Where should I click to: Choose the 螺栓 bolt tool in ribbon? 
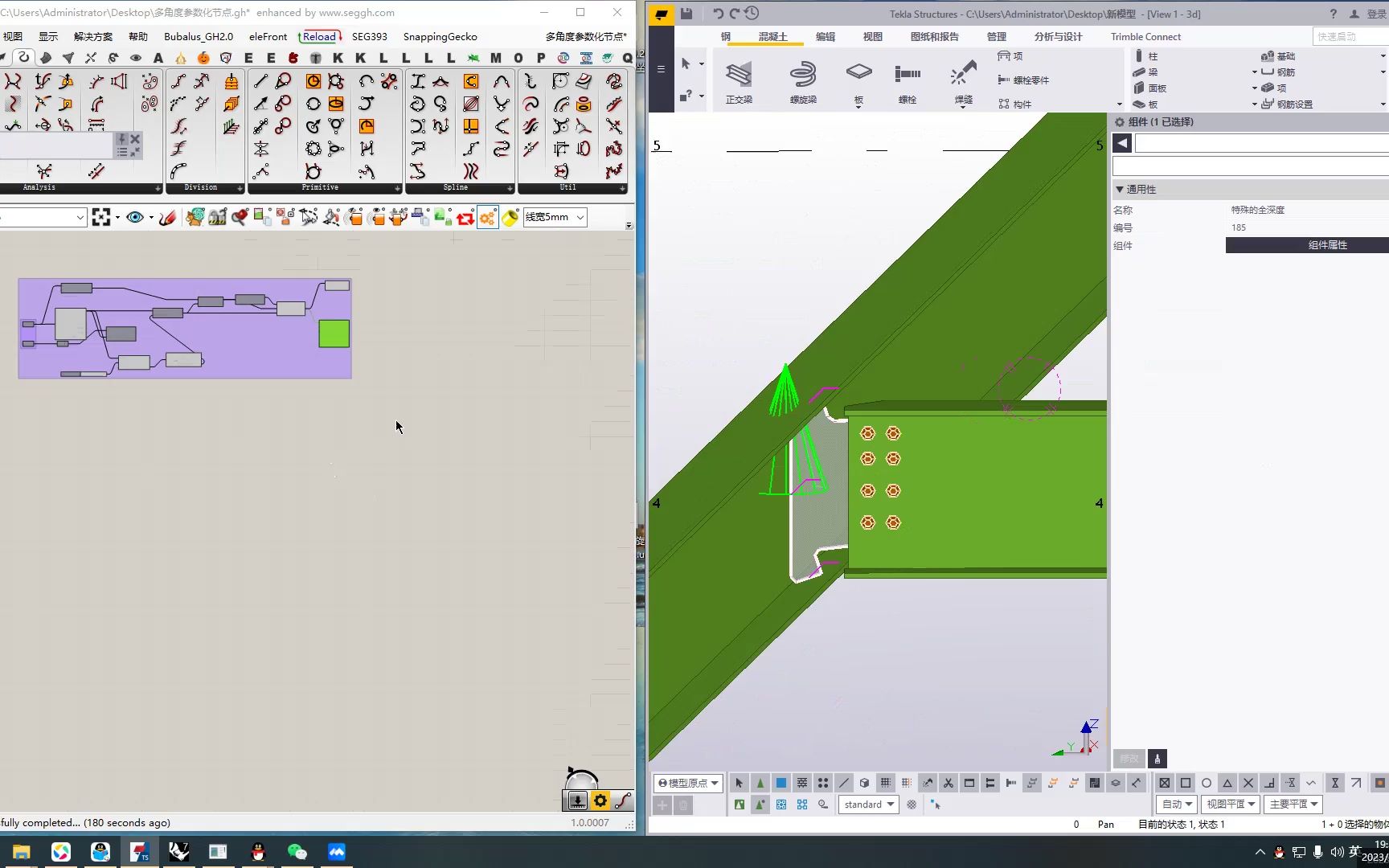tap(908, 82)
